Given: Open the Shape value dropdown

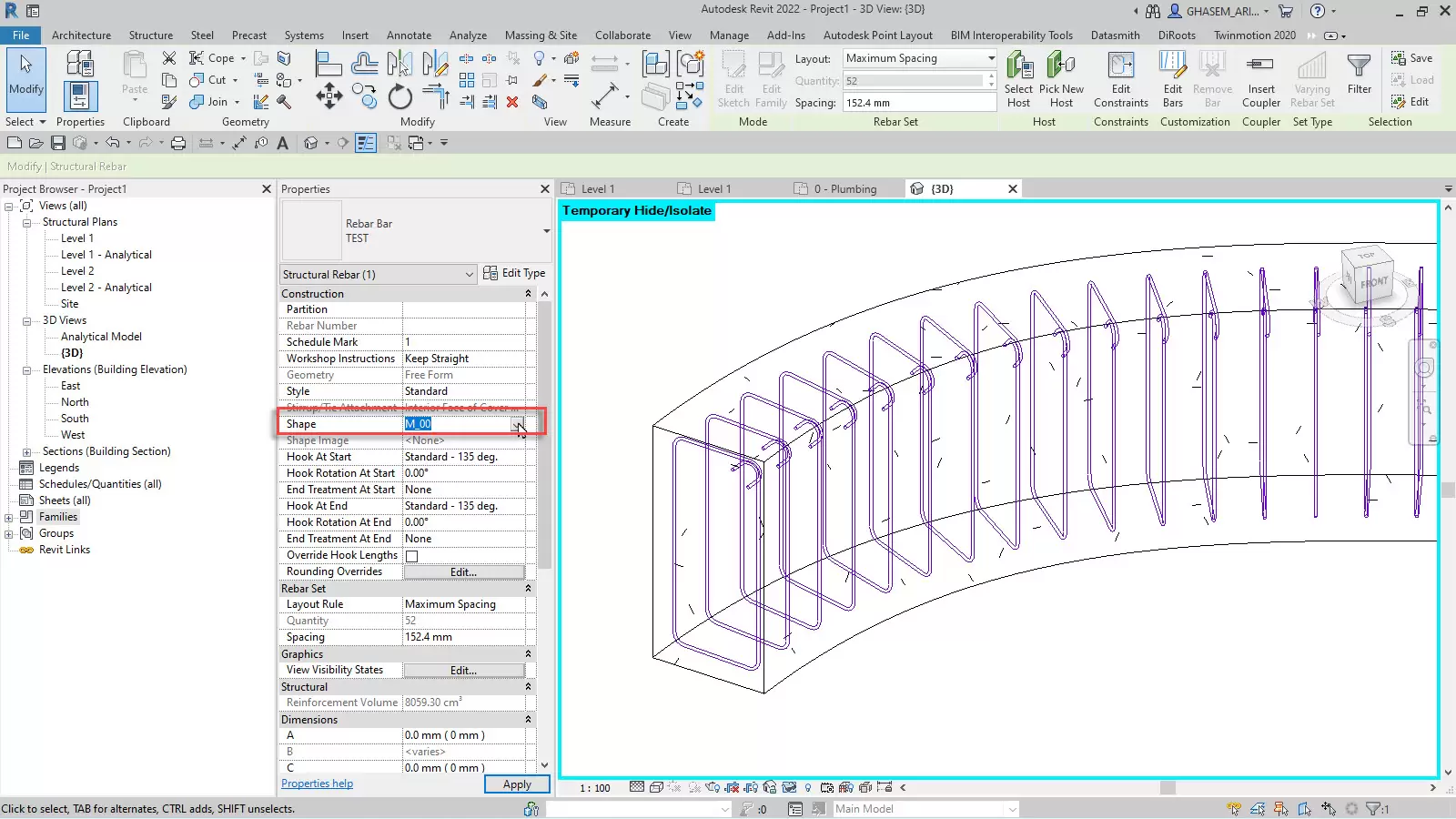Looking at the screenshot, I should 517,424.
